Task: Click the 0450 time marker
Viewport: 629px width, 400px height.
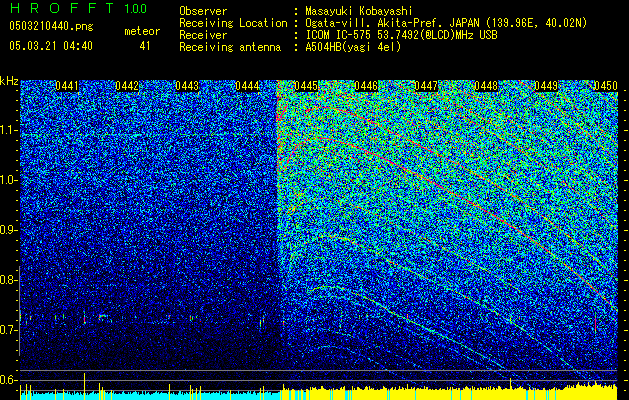Action: click(606, 86)
